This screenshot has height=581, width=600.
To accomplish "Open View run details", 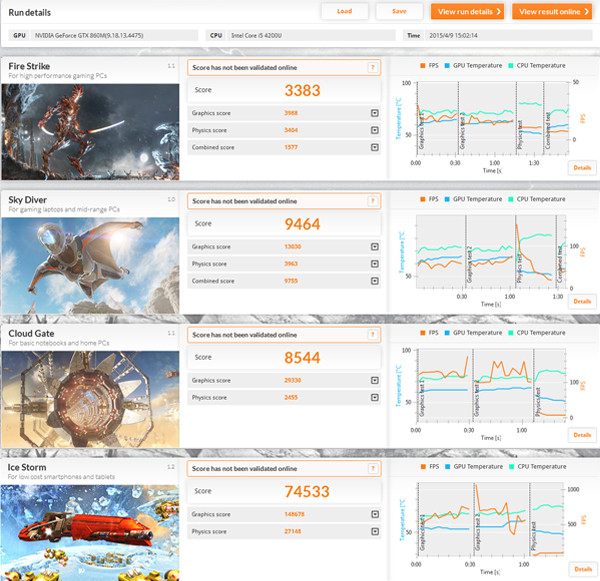I will click(x=467, y=11).
